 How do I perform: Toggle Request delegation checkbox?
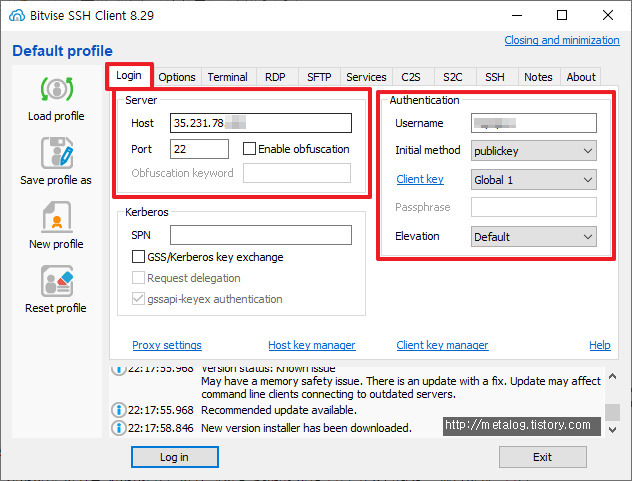tap(138, 278)
